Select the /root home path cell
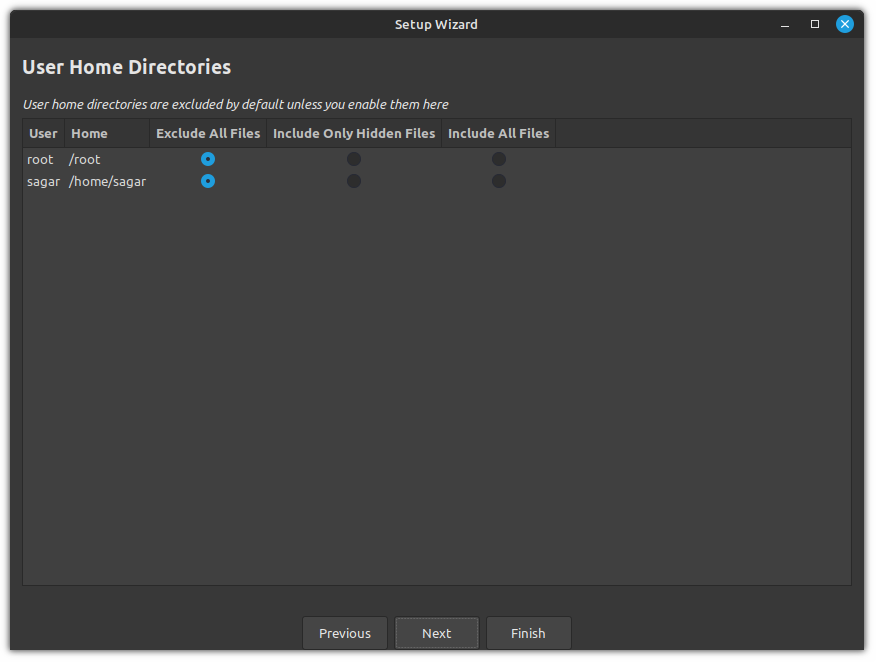 (x=84, y=160)
